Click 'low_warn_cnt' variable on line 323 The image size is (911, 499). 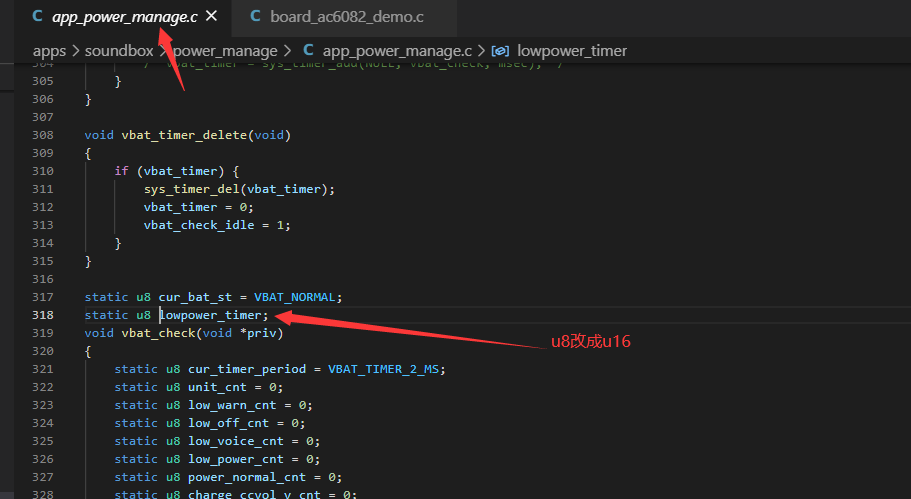coord(232,405)
